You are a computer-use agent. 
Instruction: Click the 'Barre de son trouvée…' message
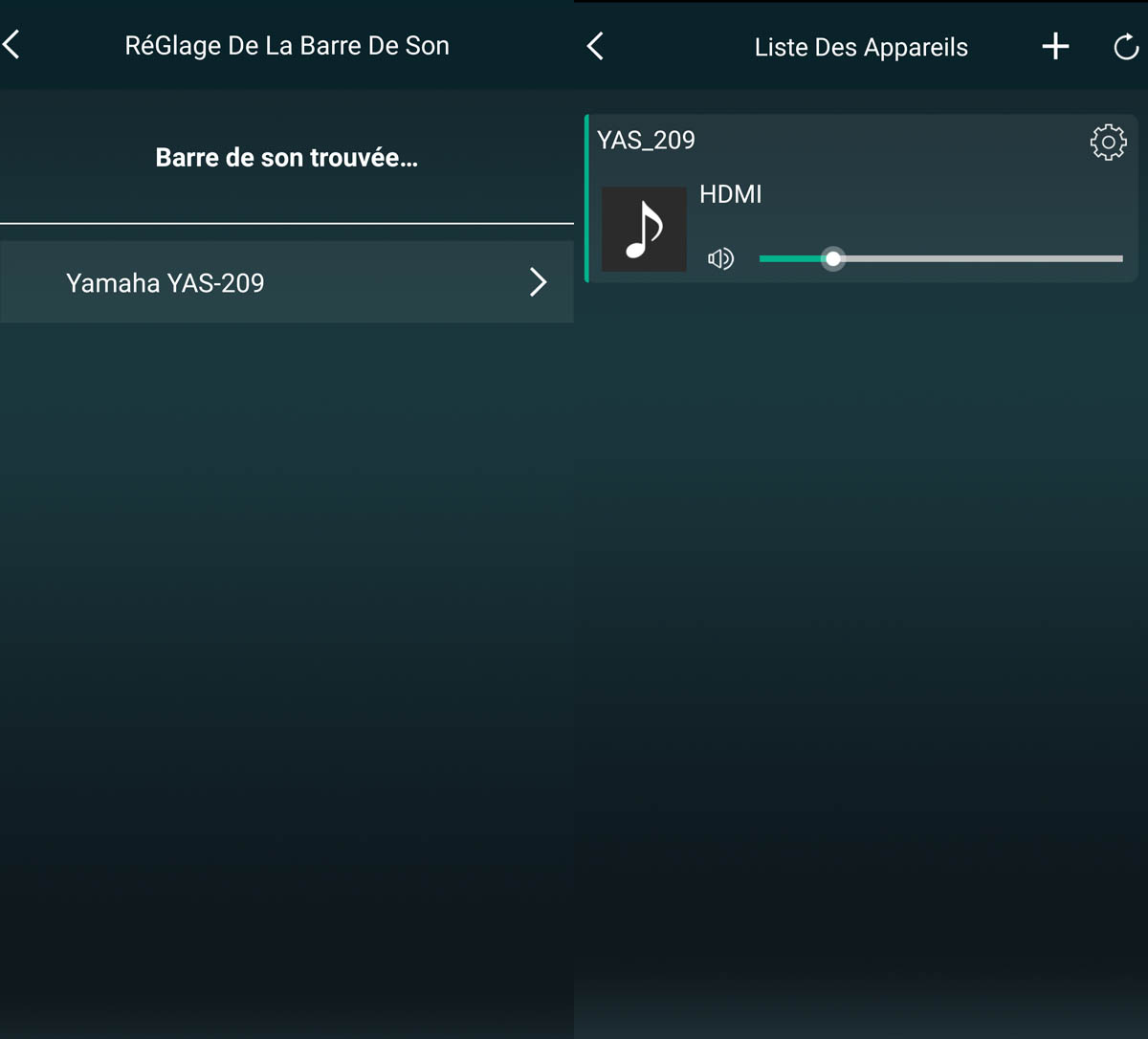tap(287, 158)
